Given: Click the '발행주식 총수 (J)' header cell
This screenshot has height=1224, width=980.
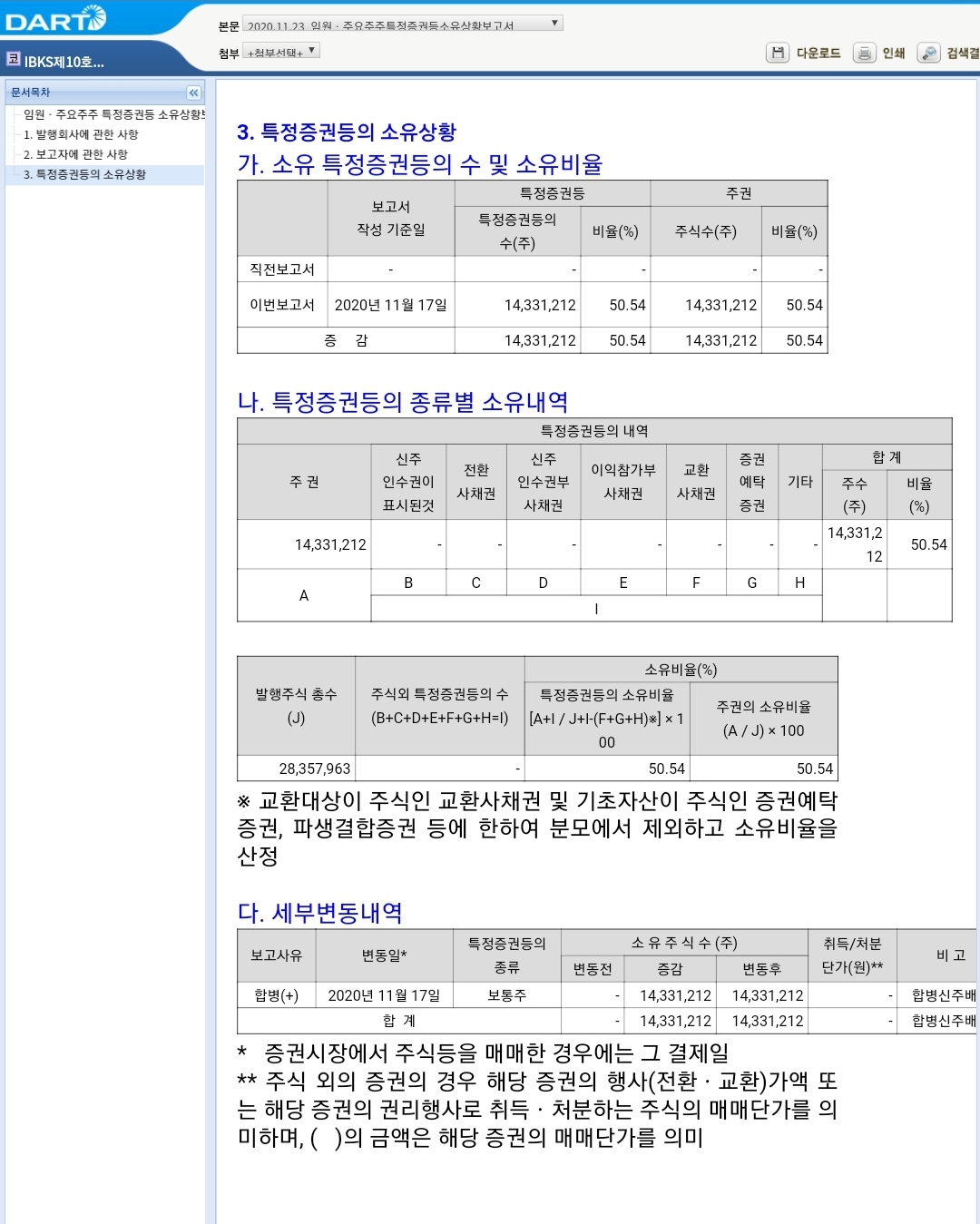Looking at the screenshot, I should coord(296,706).
